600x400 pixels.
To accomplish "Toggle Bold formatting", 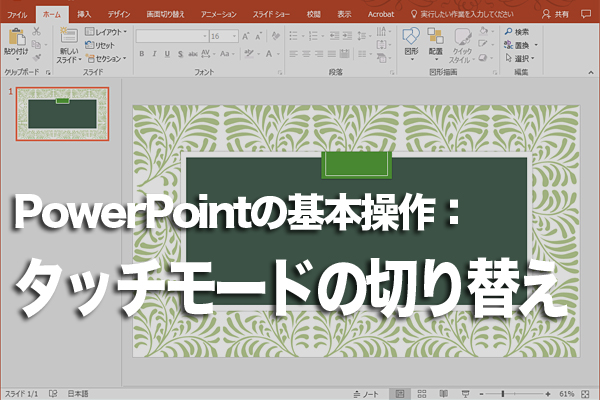I will click(142, 54).
